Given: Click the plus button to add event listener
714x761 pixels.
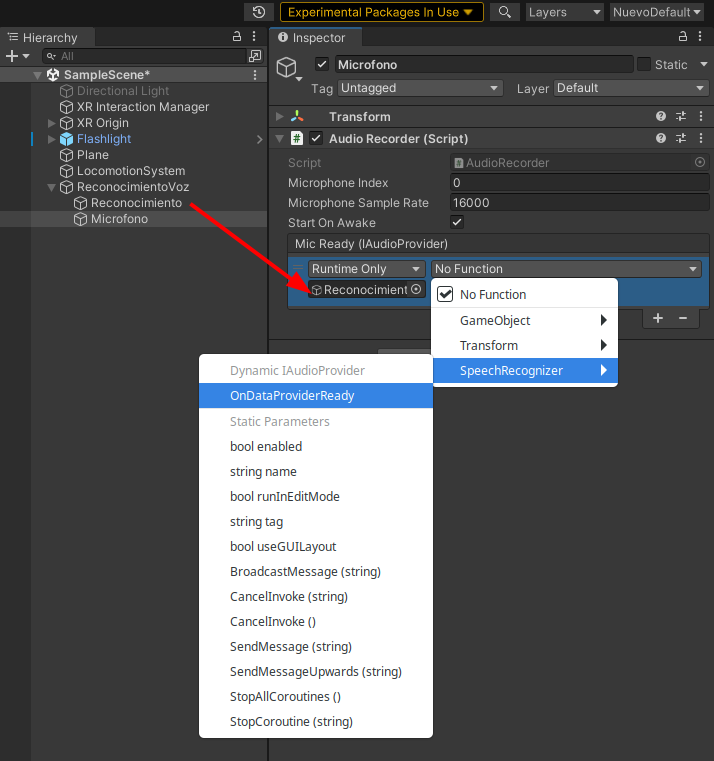Looking at the screenshot, I should tap(658, 318).
